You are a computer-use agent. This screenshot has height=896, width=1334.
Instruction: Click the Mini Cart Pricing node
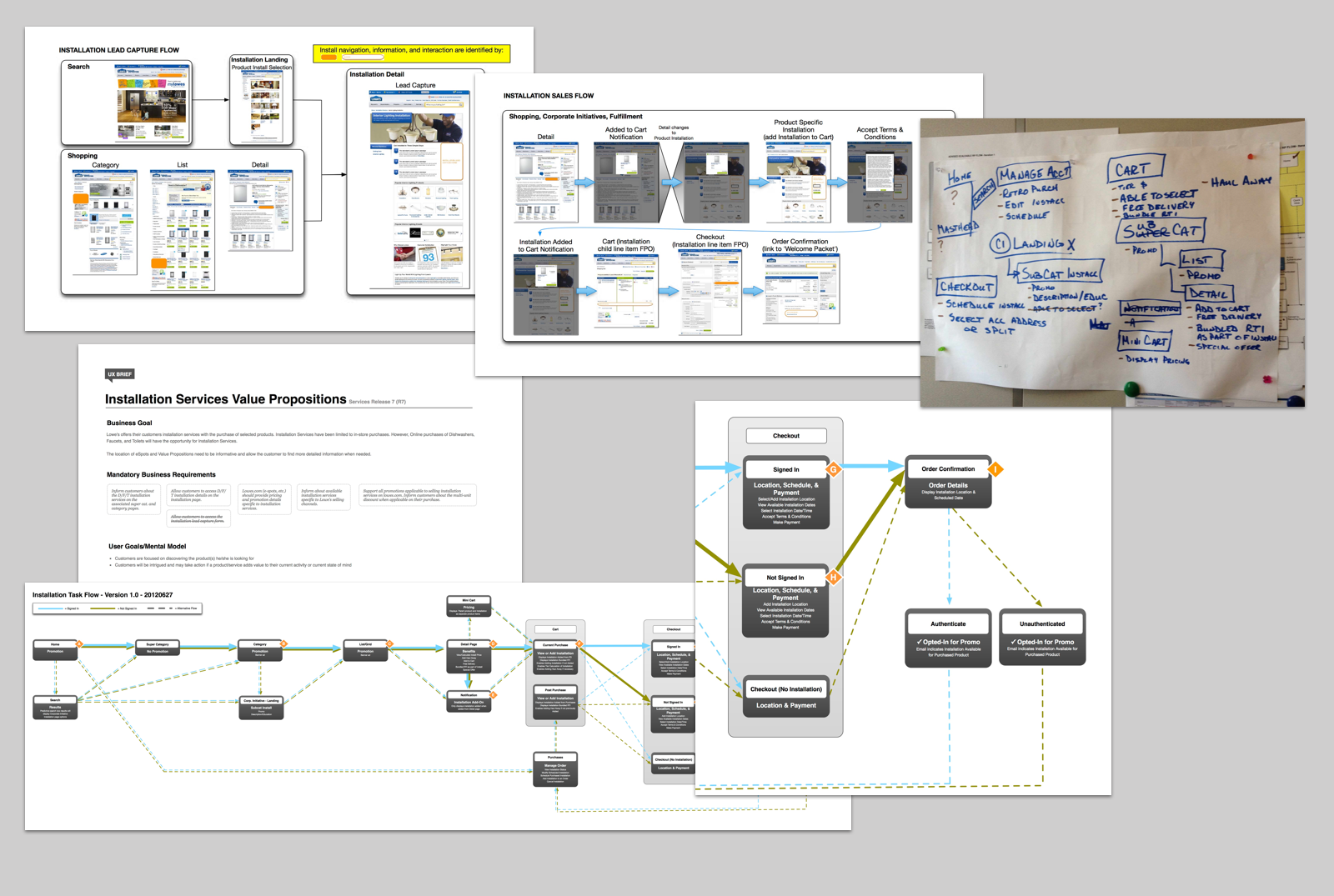[x=469, y=606]
